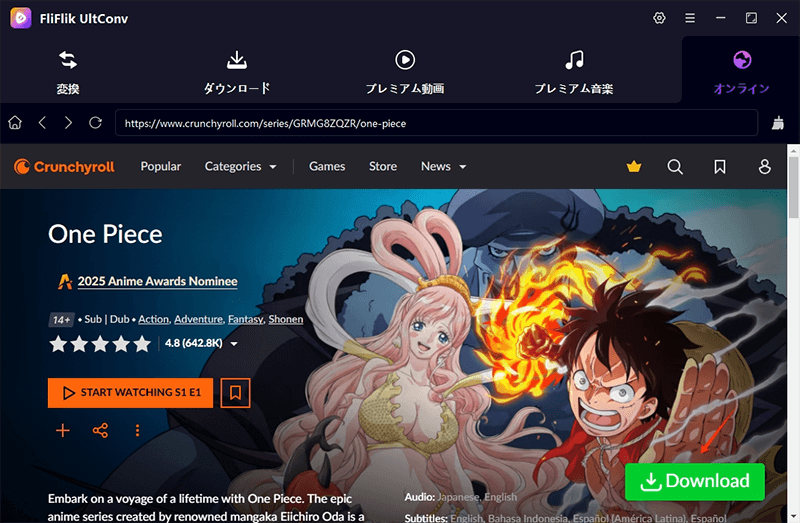Open the three-dot more options menu
This screenshot has height=523, width=800.
[137, 430]
